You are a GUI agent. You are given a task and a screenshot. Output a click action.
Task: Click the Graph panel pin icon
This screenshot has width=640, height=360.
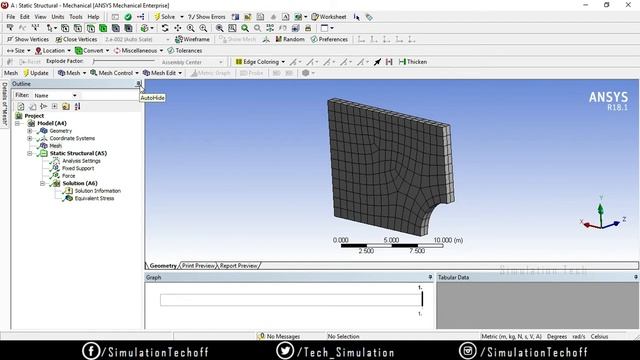click(x=430, y=277)
